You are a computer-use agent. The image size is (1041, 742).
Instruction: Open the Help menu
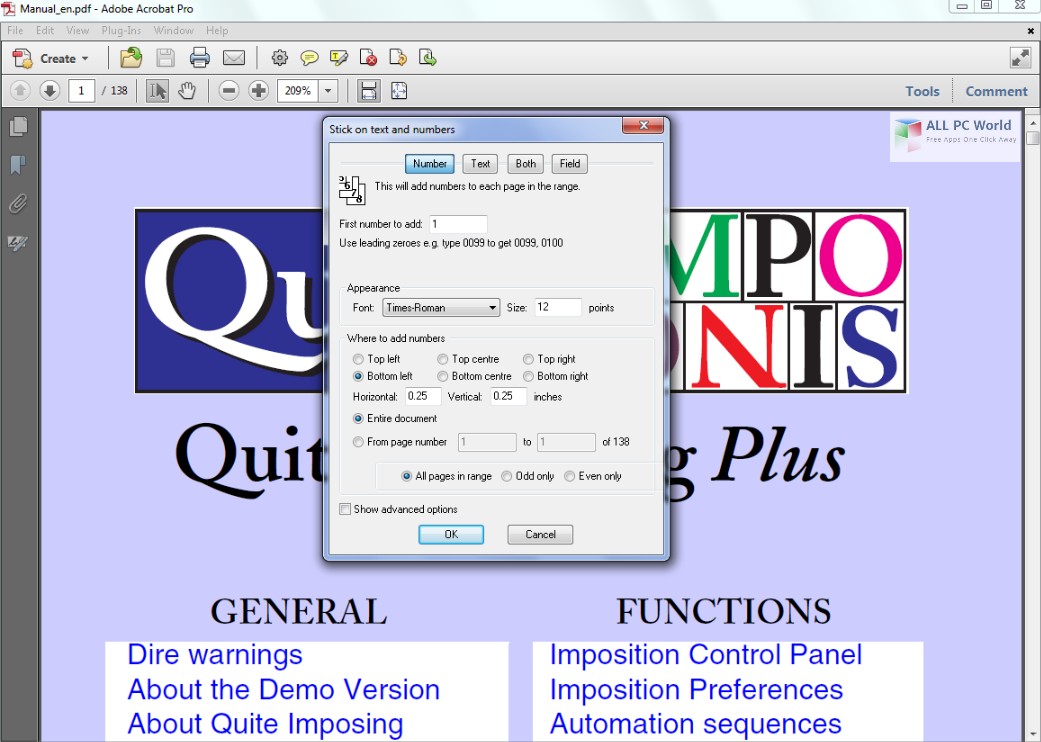click(x=216, y=31)
